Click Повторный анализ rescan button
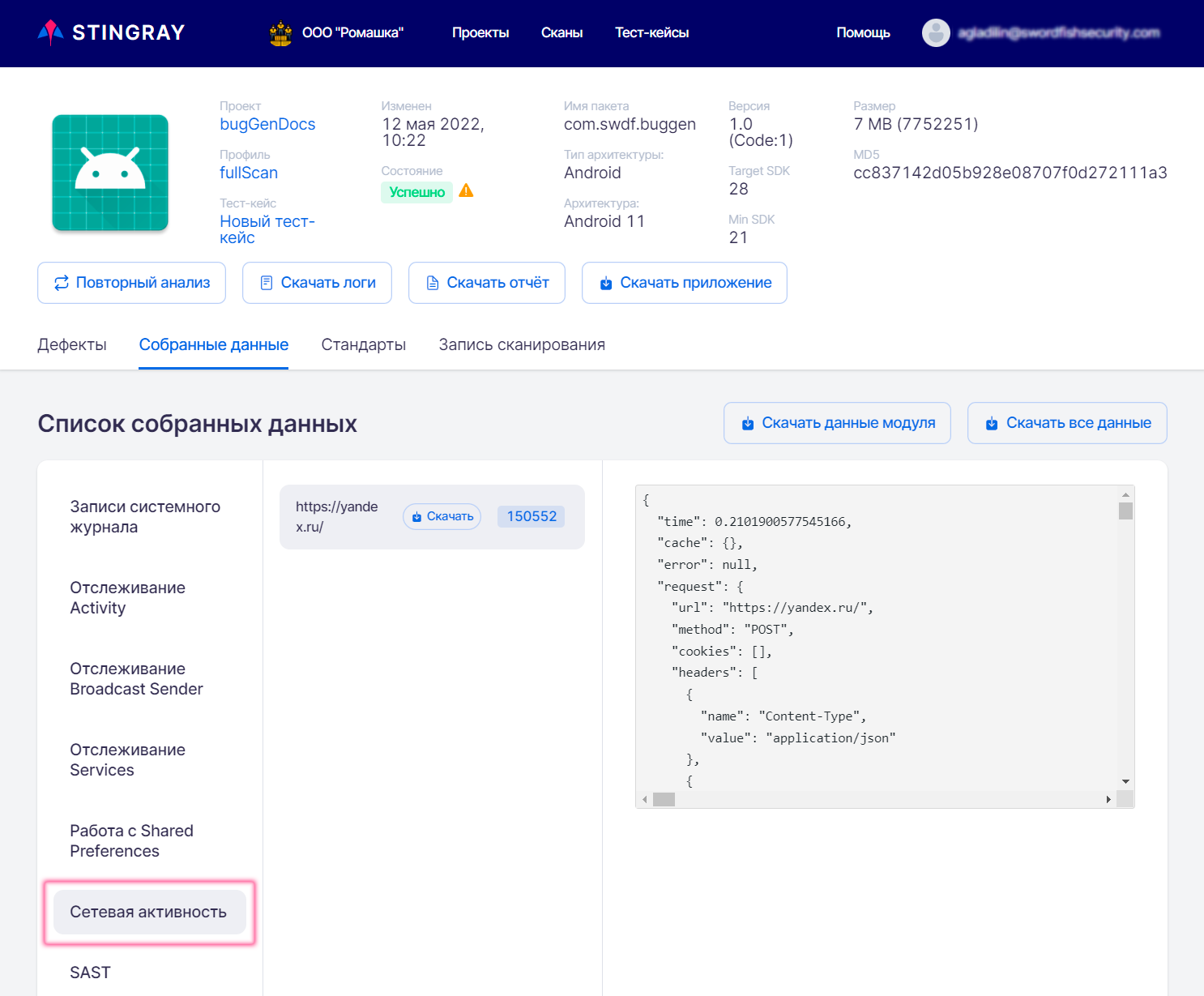1204x996 pixels. tap(131, 283)
